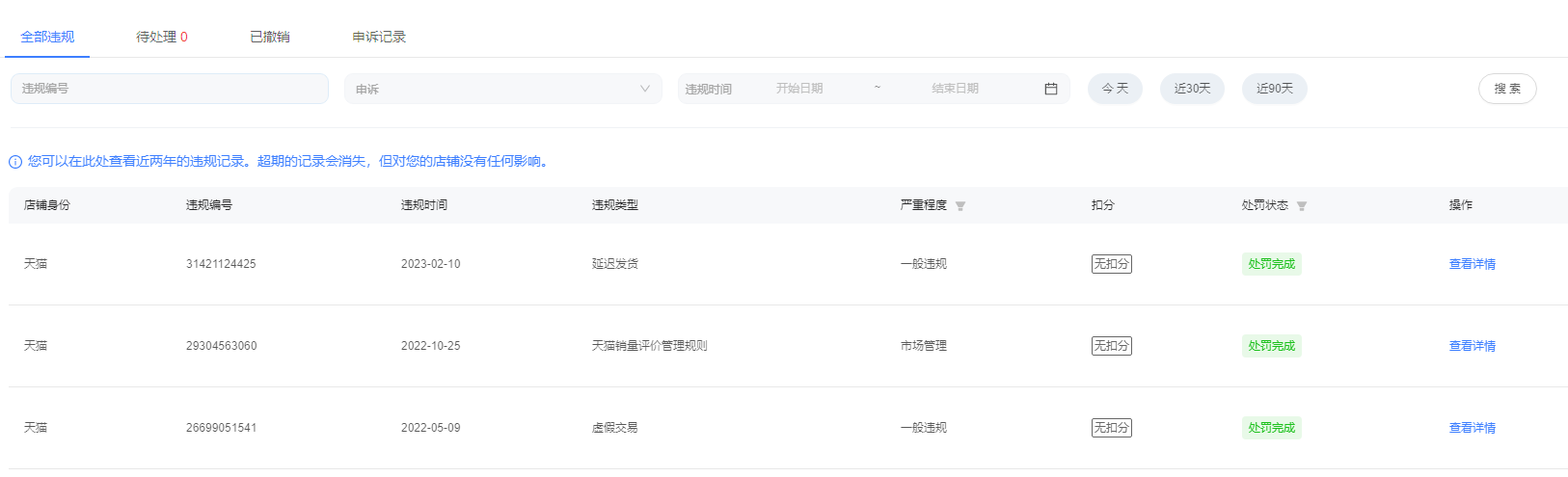This screenshot has width=1568, height=477.
Task: Click the 店铺身份 column header
Action: point(47,205)
